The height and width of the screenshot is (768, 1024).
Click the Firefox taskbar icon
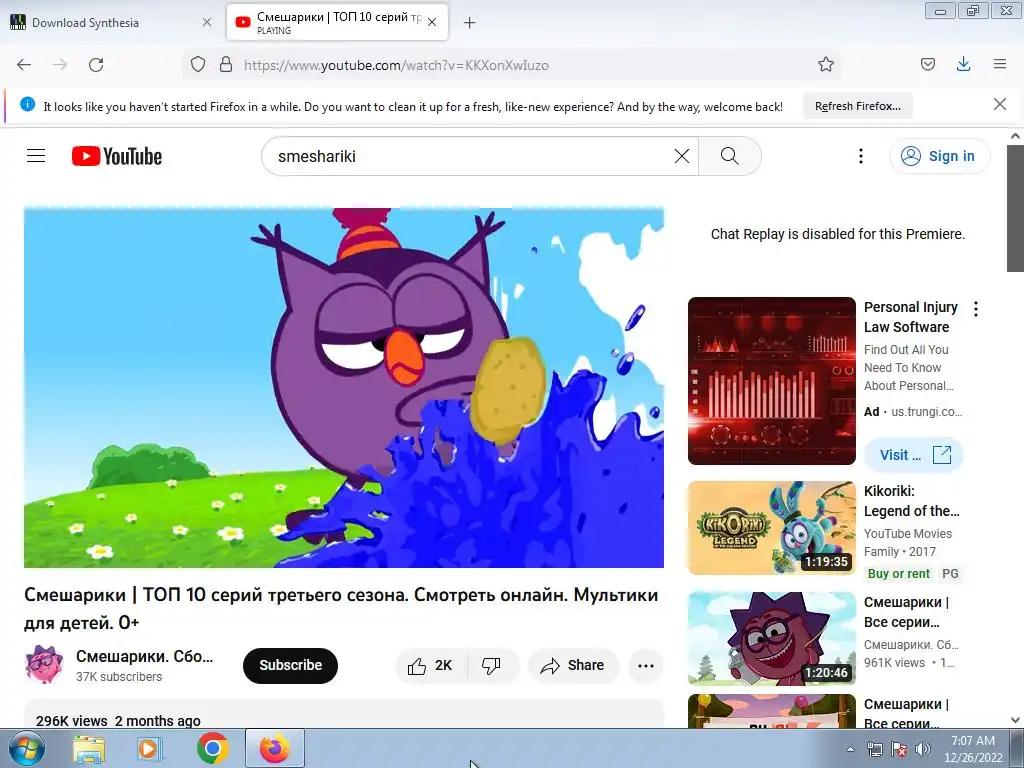(274, 748)
